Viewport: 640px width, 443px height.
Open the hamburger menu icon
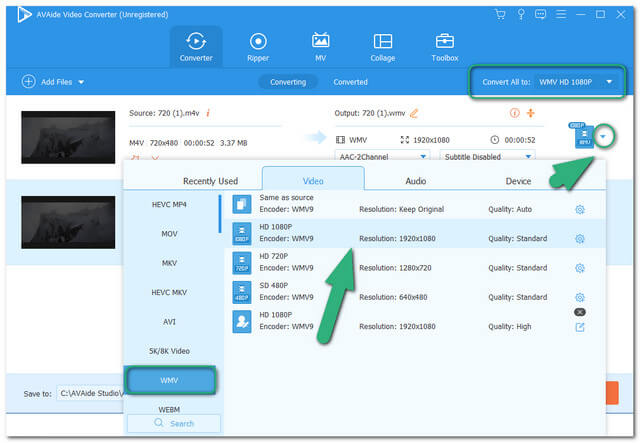561,15
